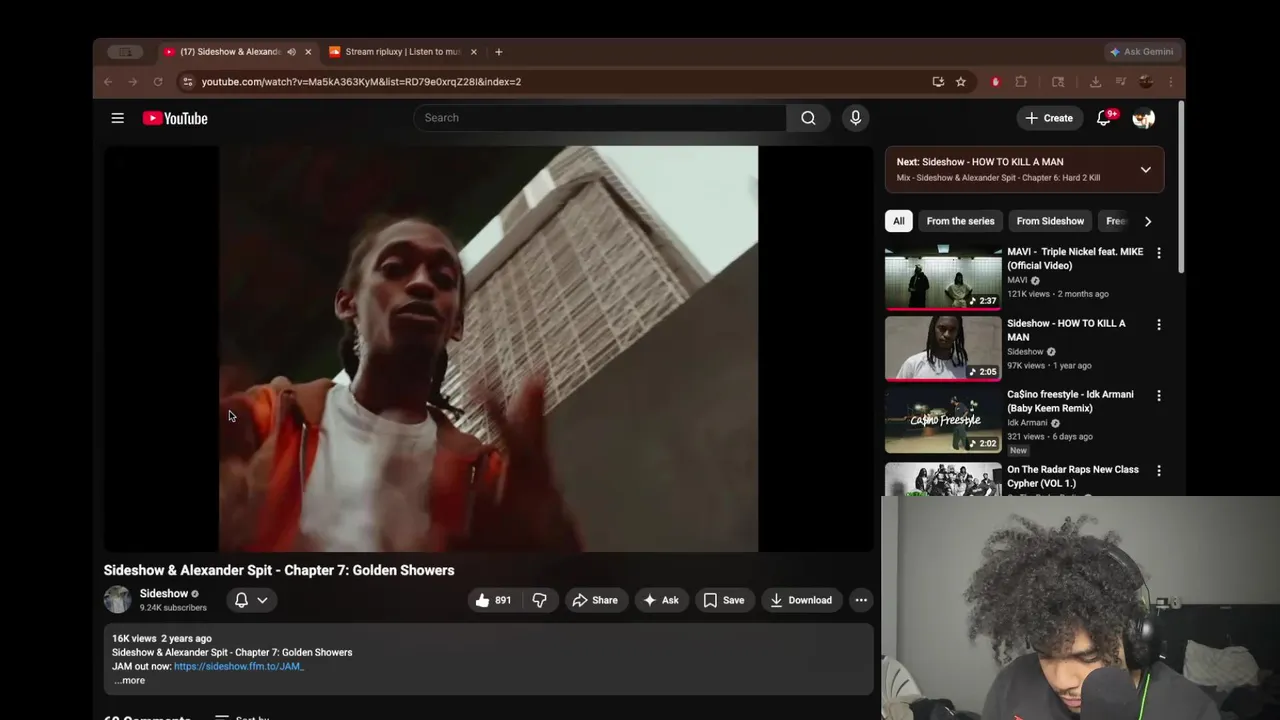The width and height of the screenshot is (1280, 720).
Task: Close the Stream ripluxy tab
Action: click(474, 52)
